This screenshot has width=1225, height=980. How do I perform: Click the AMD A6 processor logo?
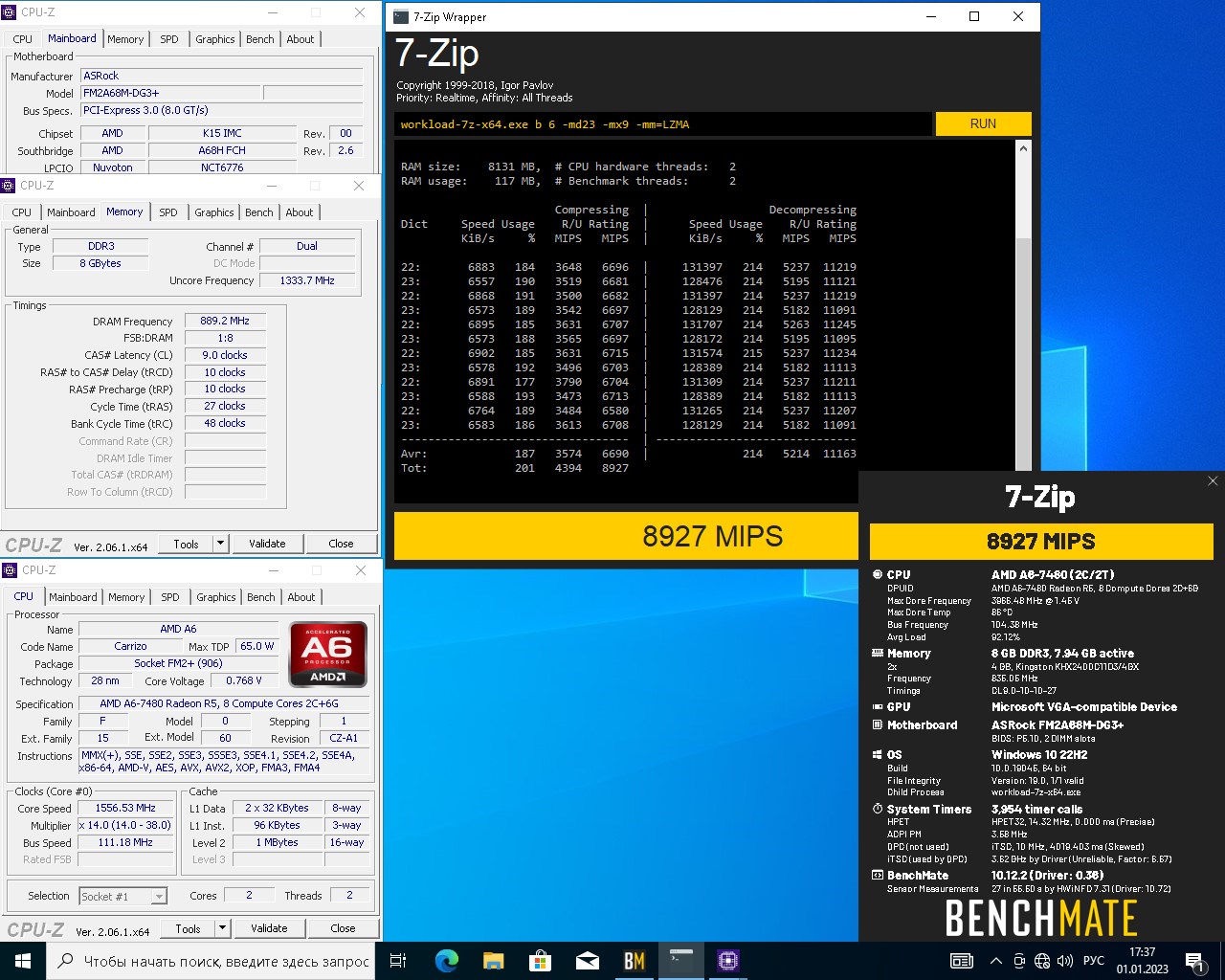pyautogui.click(x=327, y=655)
